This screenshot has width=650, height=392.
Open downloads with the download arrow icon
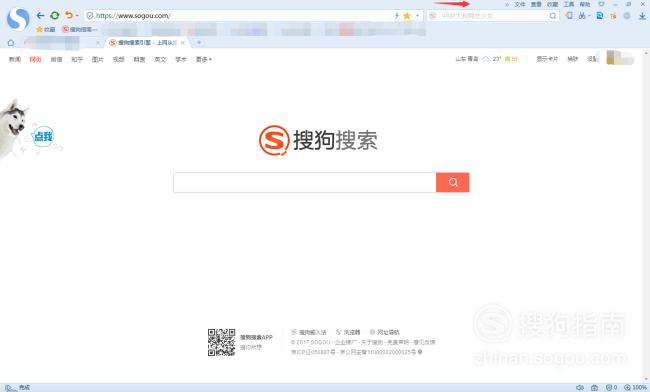pos(642,16)
